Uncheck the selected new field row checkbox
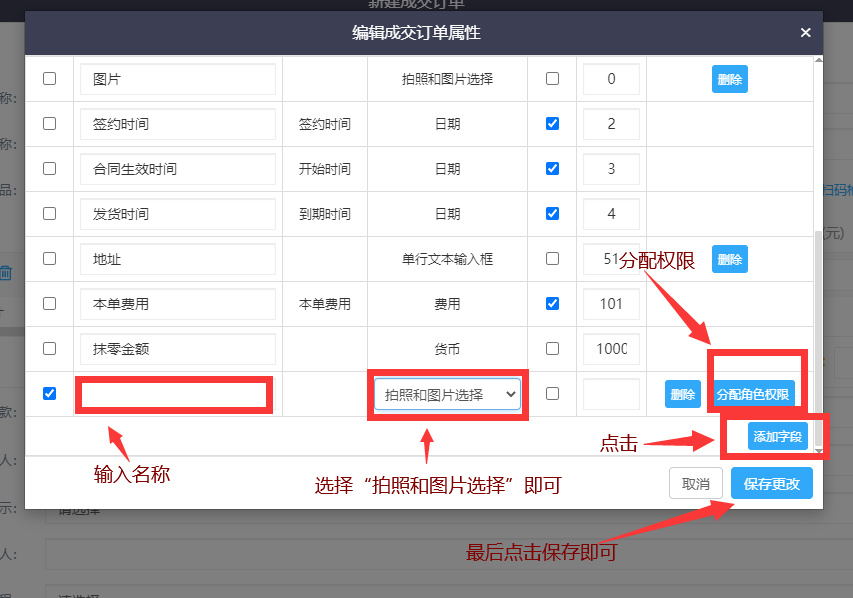 (50, 393)
